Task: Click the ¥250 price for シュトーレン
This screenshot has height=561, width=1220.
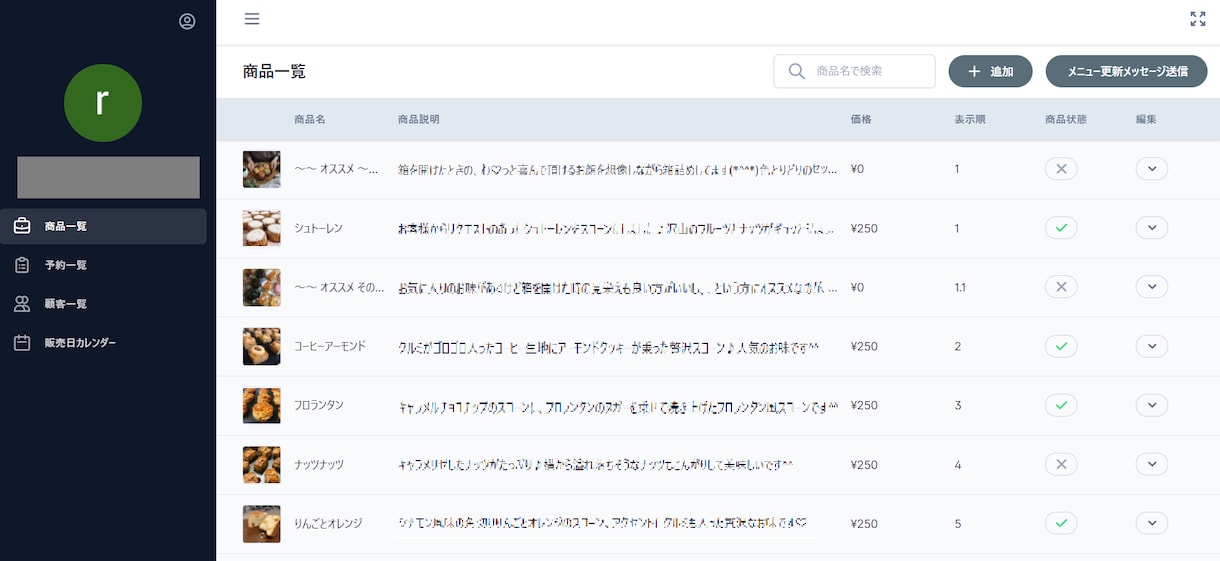Action: click(864, 228)
